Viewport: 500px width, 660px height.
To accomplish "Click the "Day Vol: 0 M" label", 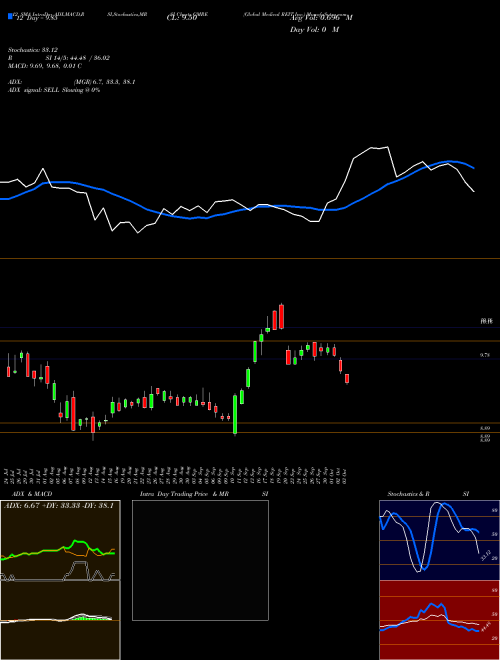I will (314, 30).
